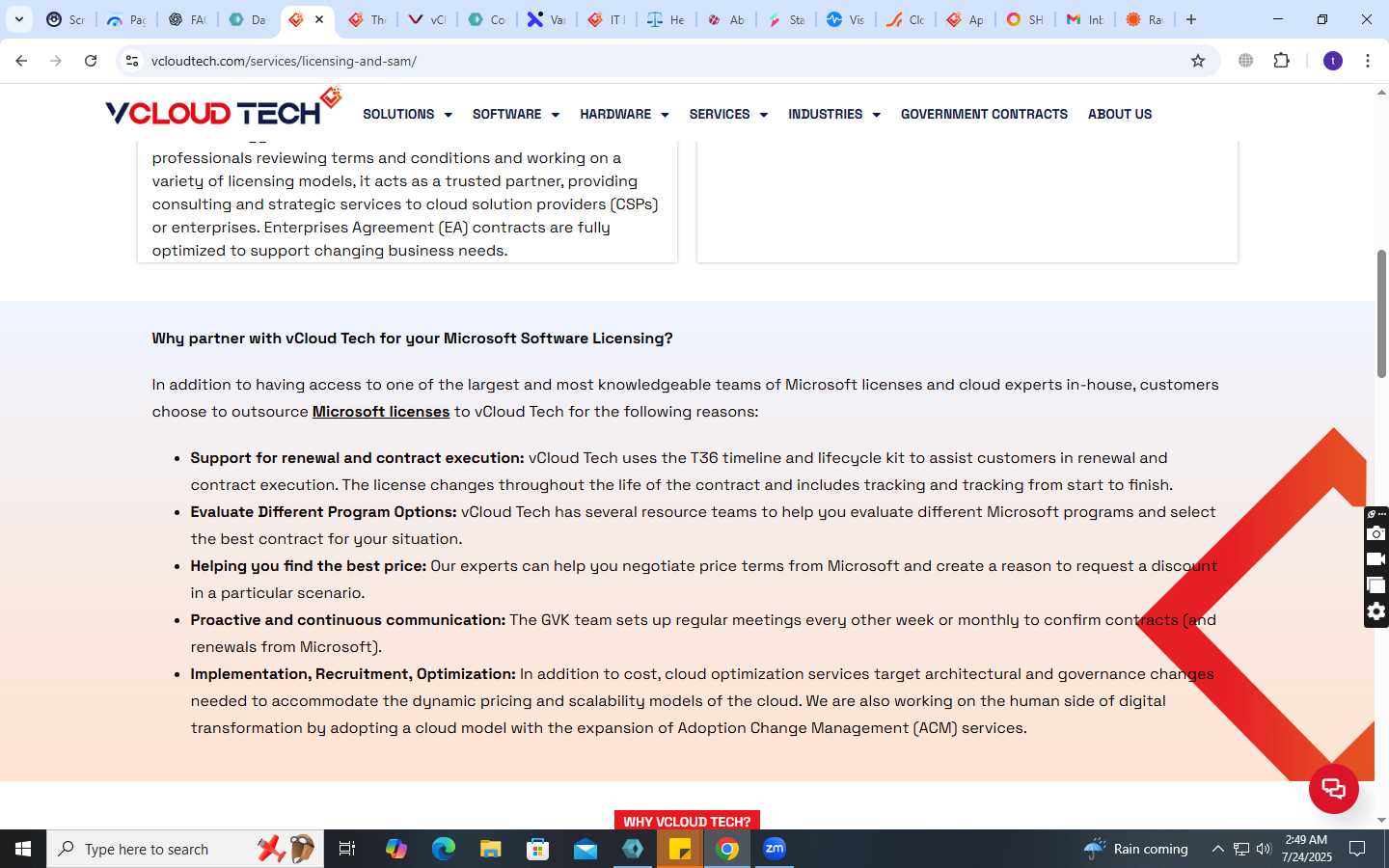Switch to the 'Ab' browser tab
1389x868 pixels.
pyautogui.click(x=725, y=19)
